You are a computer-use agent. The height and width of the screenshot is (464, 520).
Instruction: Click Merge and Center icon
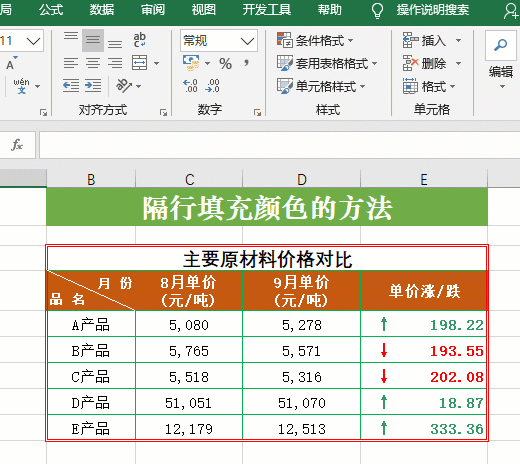[139, 63]
